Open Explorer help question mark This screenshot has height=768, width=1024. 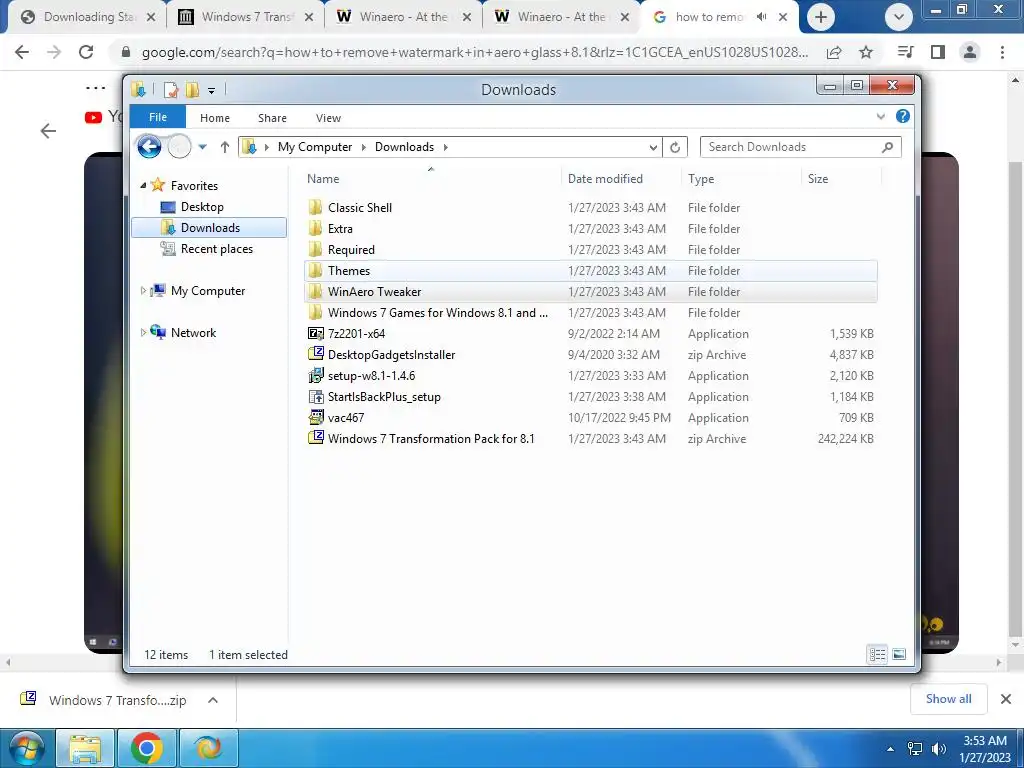coord(903,116)
